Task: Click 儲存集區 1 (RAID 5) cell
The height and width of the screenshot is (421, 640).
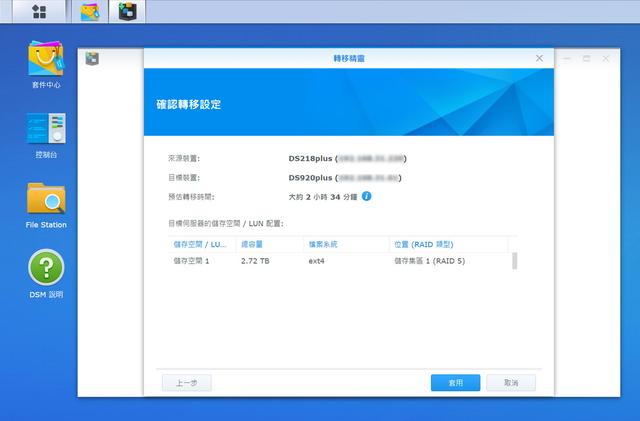Action: 429,261
